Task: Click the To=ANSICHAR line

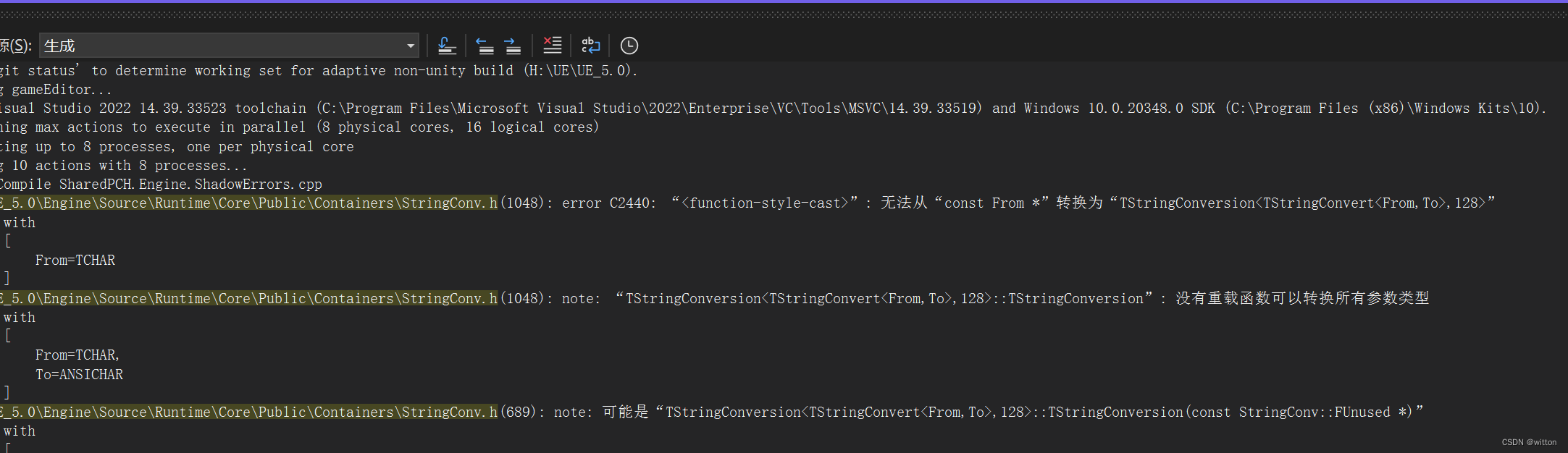Action: (79, 375)
